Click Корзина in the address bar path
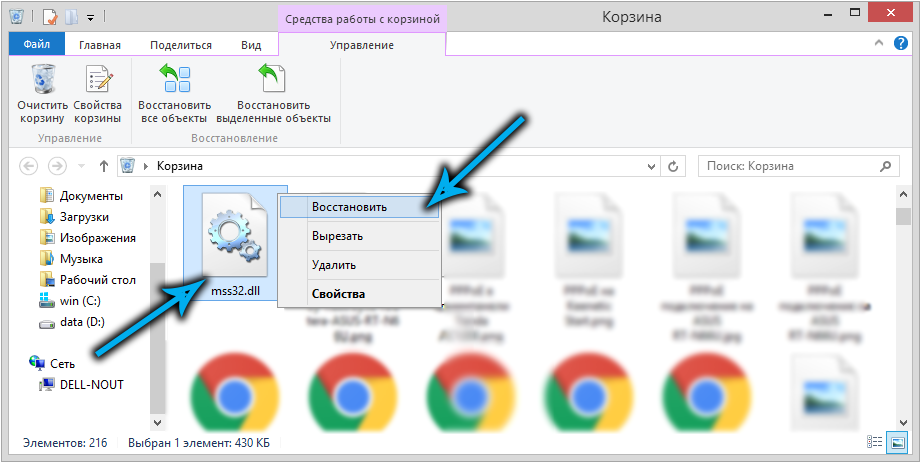 [179, 166]
